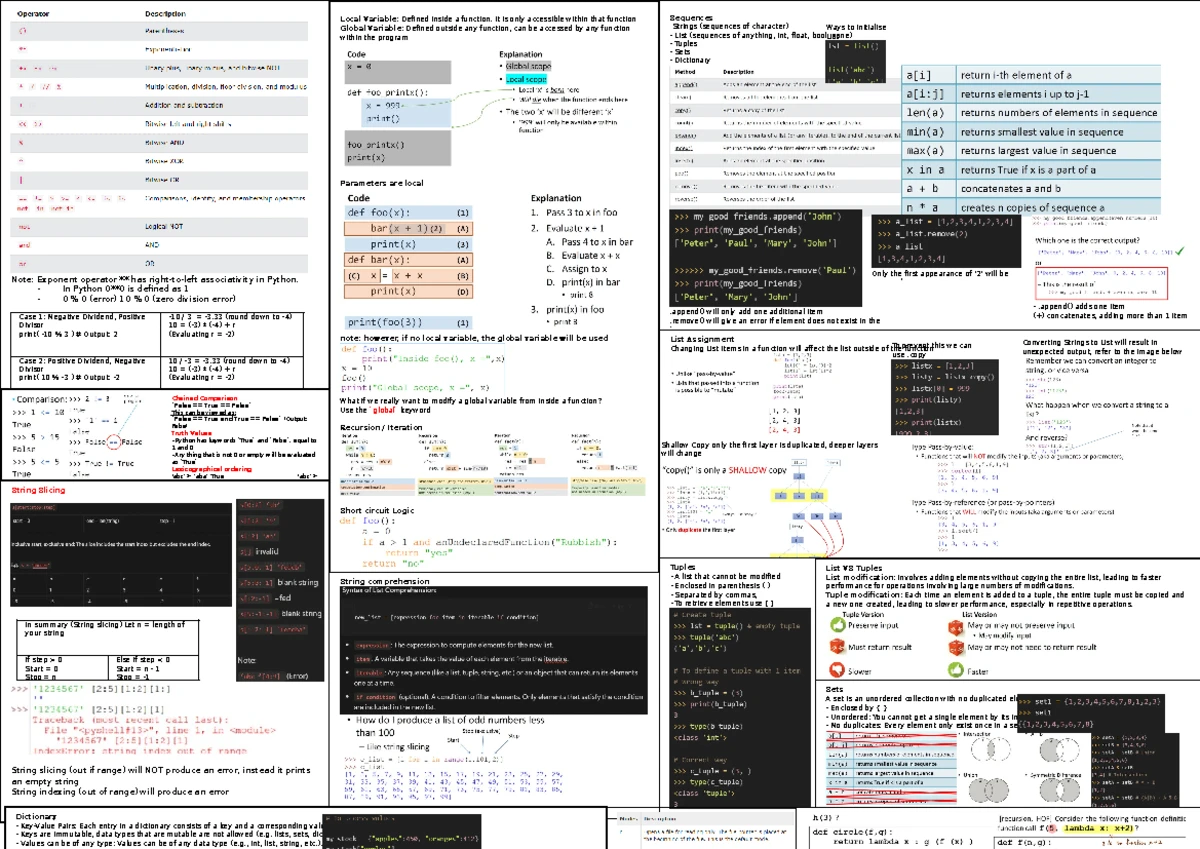The width and height of the screenshot is (1200, 849).
Task: Click the 'String comprehension' heading
Action: tap(385, 581)
